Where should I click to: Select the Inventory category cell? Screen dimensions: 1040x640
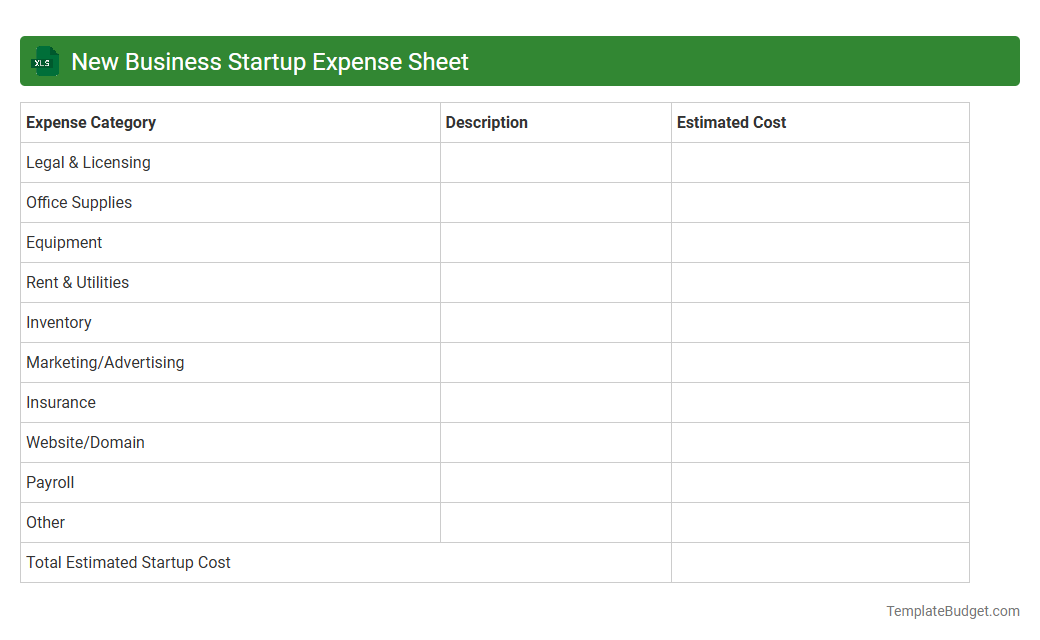tap(58, 322)
